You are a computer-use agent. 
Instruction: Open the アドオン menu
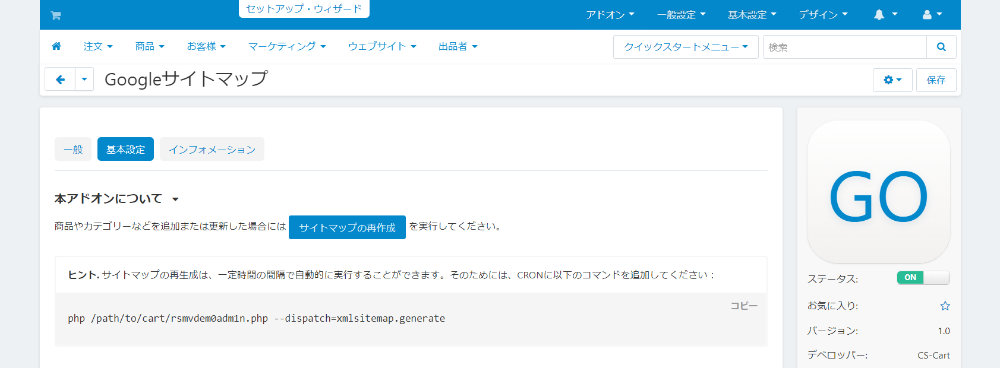click(610, 15)
